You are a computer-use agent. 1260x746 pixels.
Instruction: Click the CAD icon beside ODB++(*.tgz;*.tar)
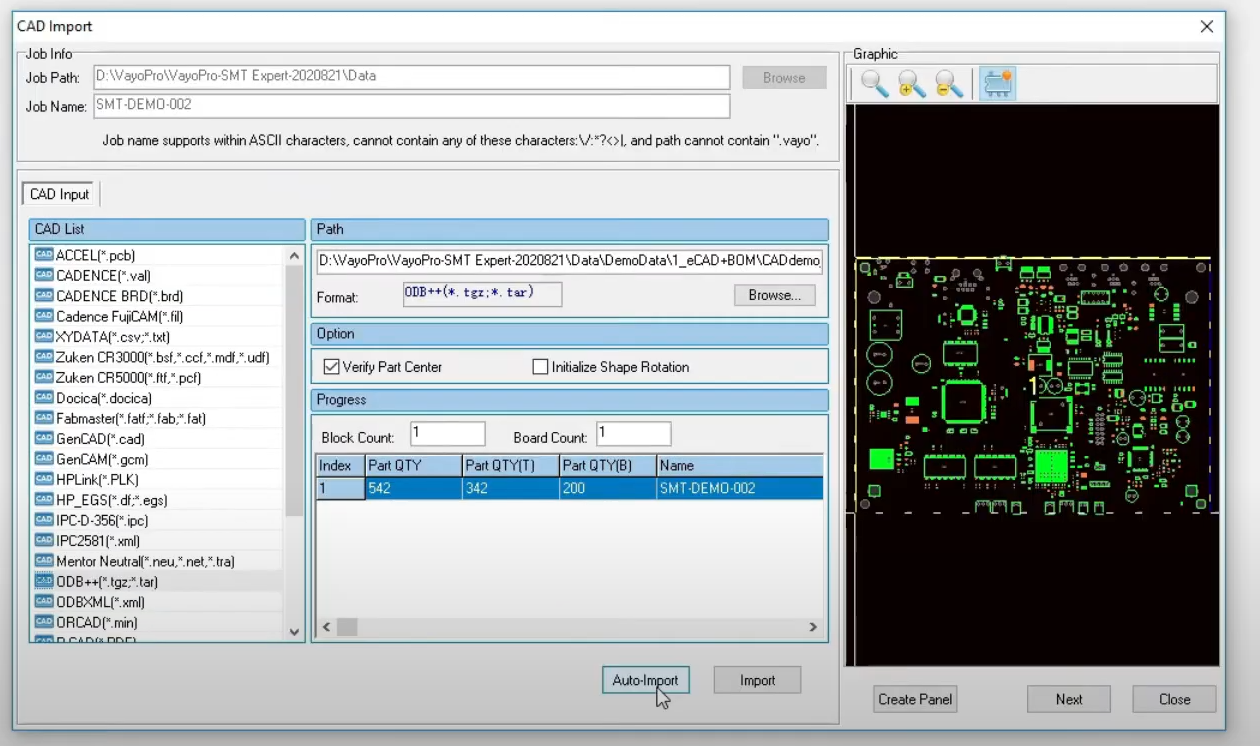[44, 581]
